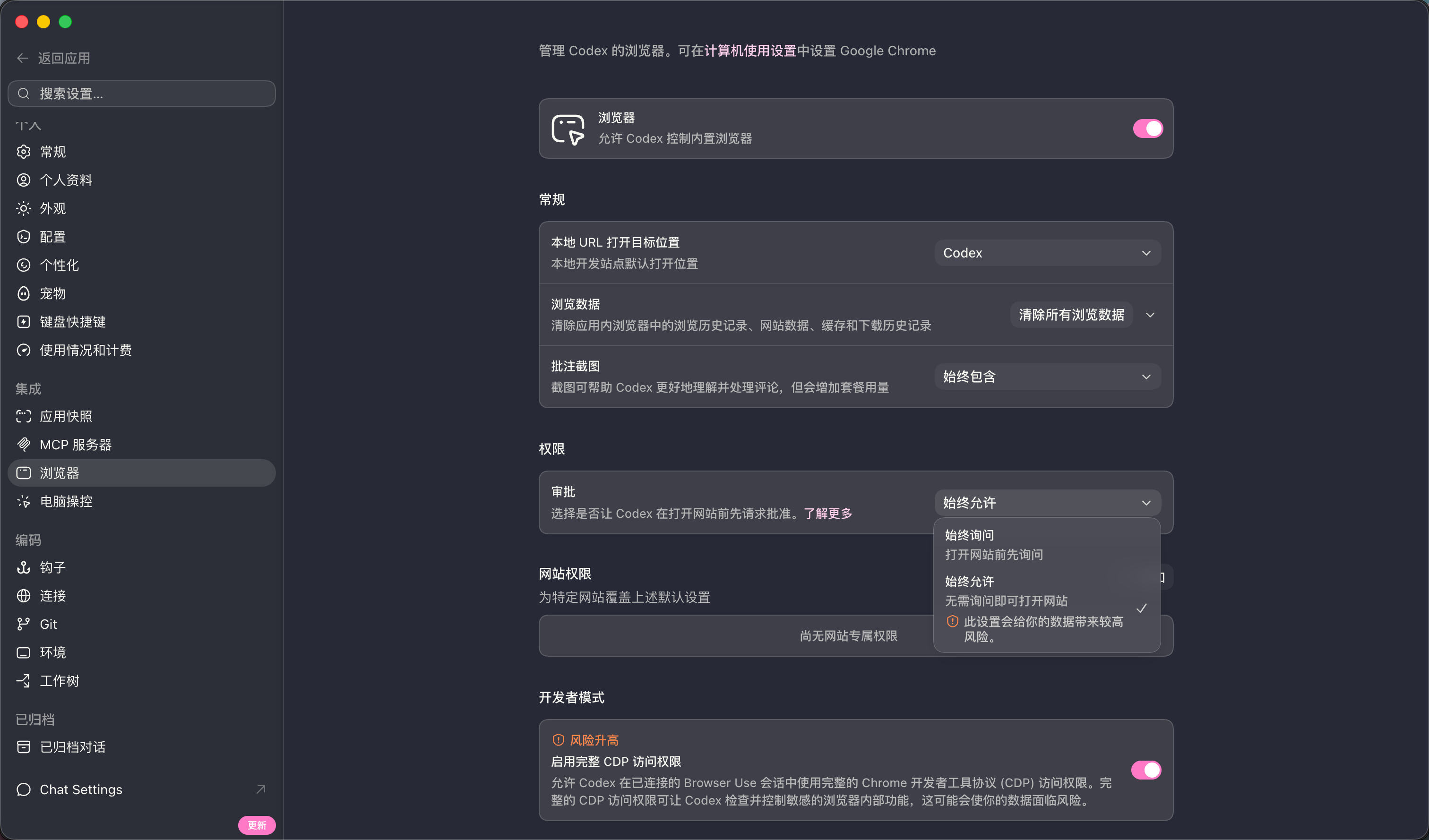Viewport: 1429px width, 840px height.
Task: Click the branch icon beside Git
Action: pyautogui.click(x=23, y=624)
